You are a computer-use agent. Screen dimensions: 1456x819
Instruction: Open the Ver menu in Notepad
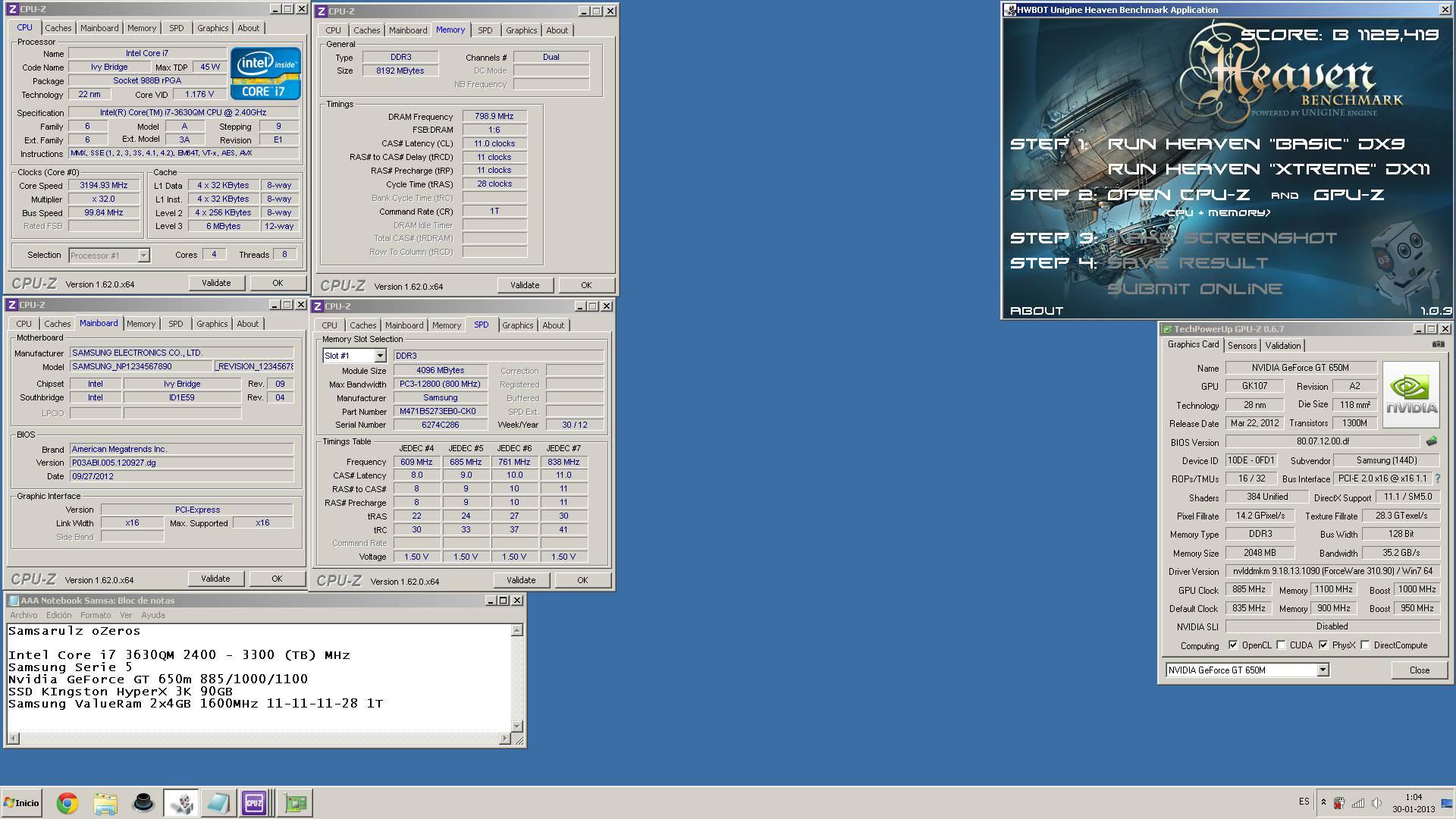(x=126, y=615)
